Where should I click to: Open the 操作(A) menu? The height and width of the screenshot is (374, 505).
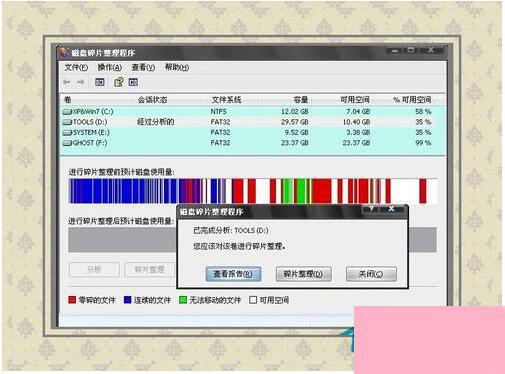[109, 67]
